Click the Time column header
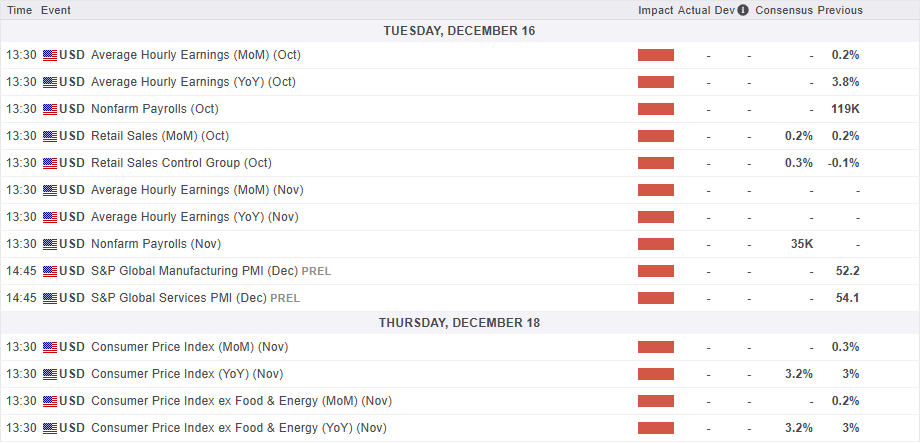 [20, 10]
